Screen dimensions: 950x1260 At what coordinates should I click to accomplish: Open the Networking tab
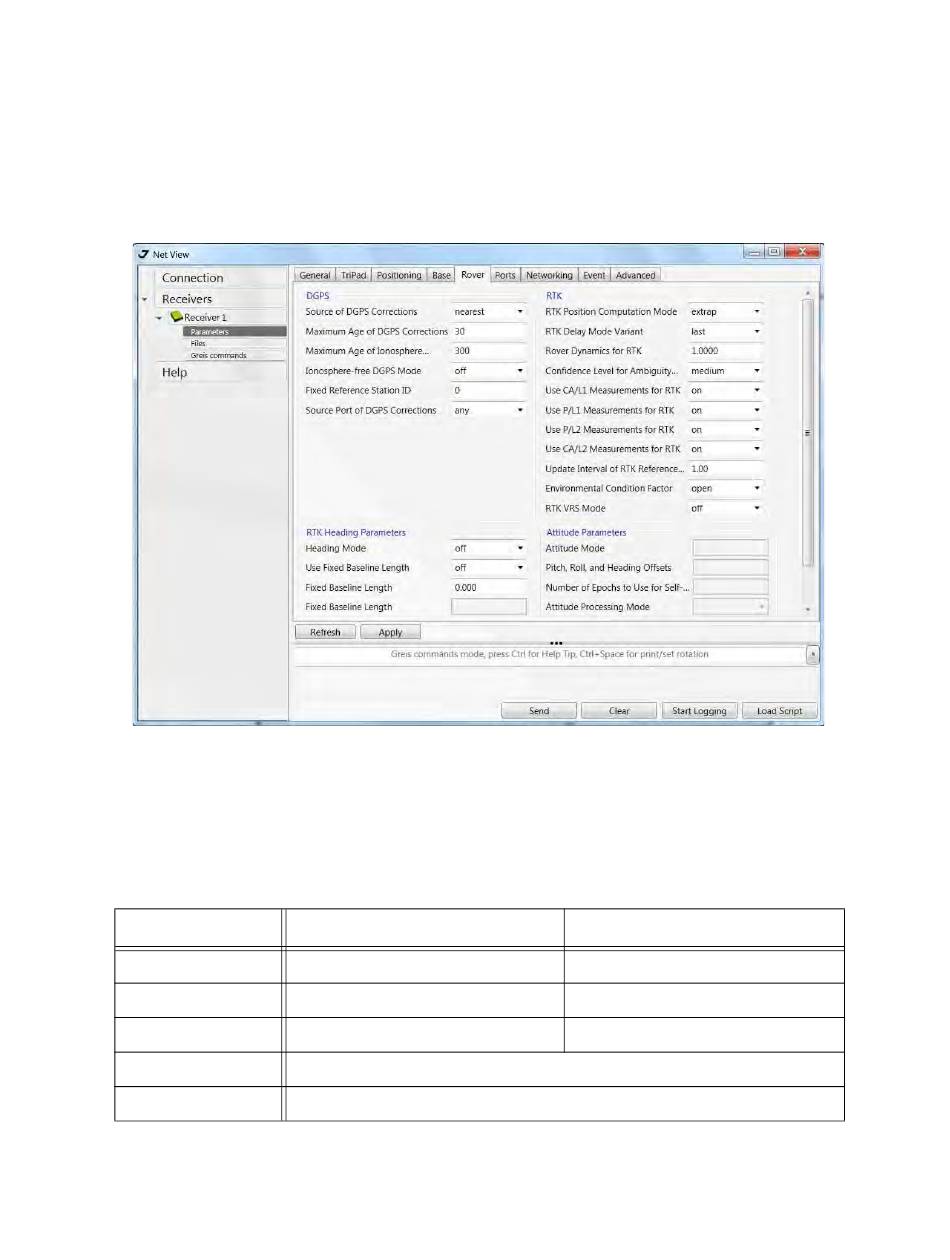tap(549, 275)
